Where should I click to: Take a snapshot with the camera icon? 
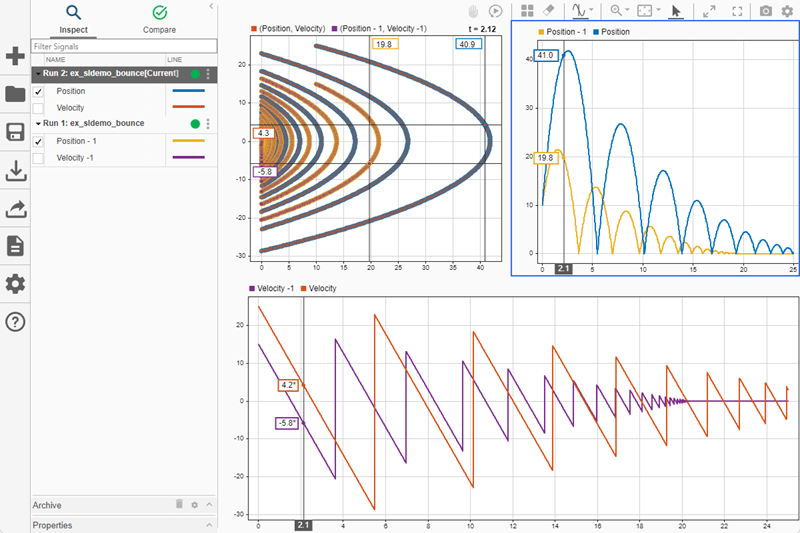765,11
